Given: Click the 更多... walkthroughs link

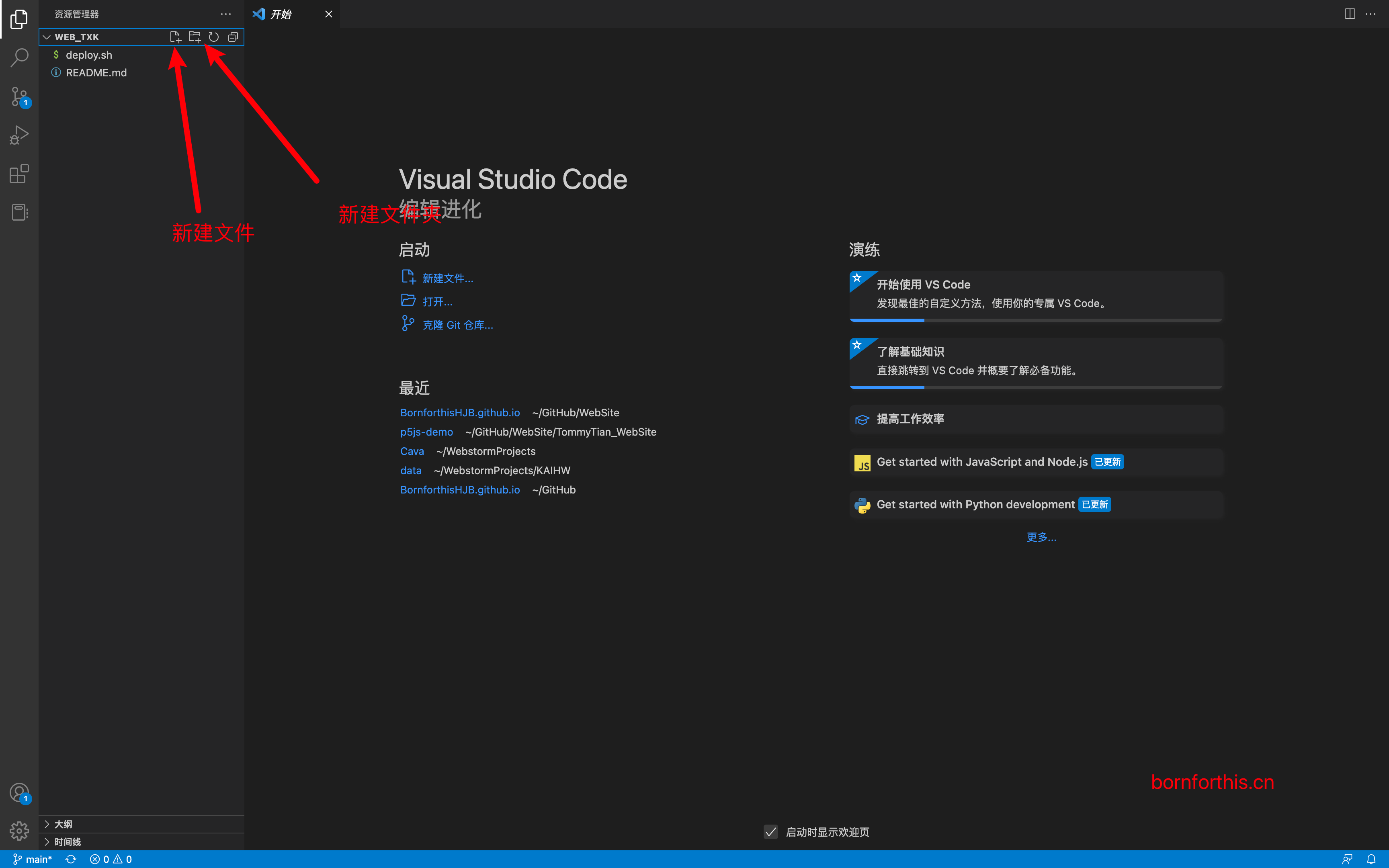Looking at the screenshot, I should coord(1041,537).
